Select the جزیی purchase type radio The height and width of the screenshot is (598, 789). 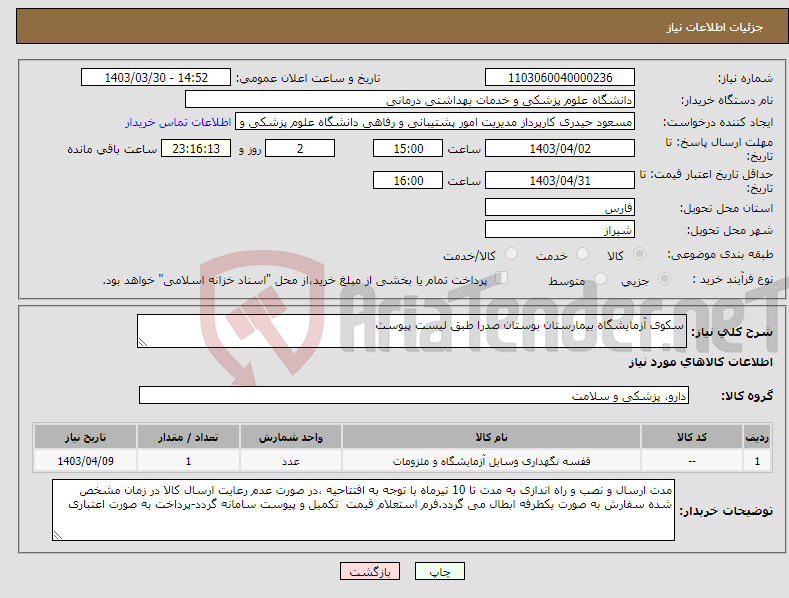(664, 279)
